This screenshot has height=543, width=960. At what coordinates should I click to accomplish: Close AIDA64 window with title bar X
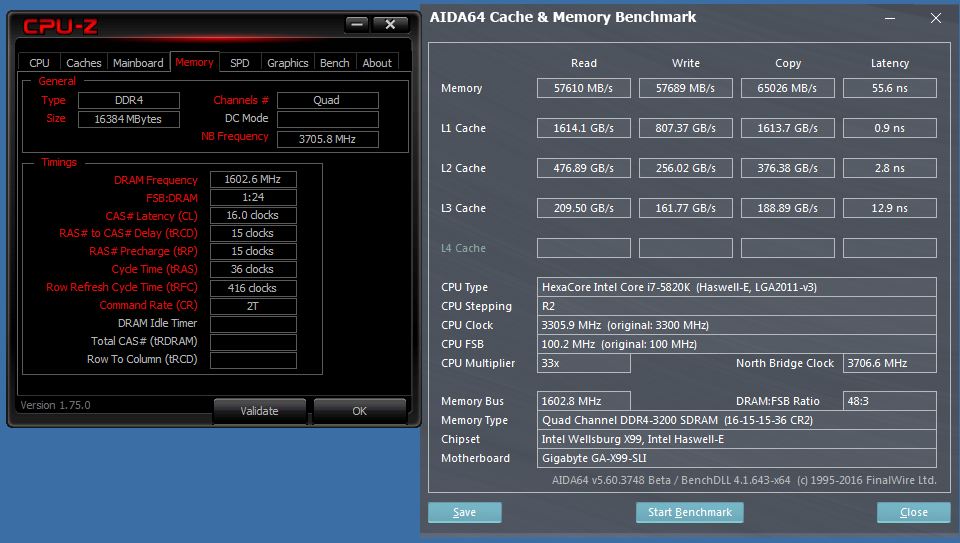(936, 18)
